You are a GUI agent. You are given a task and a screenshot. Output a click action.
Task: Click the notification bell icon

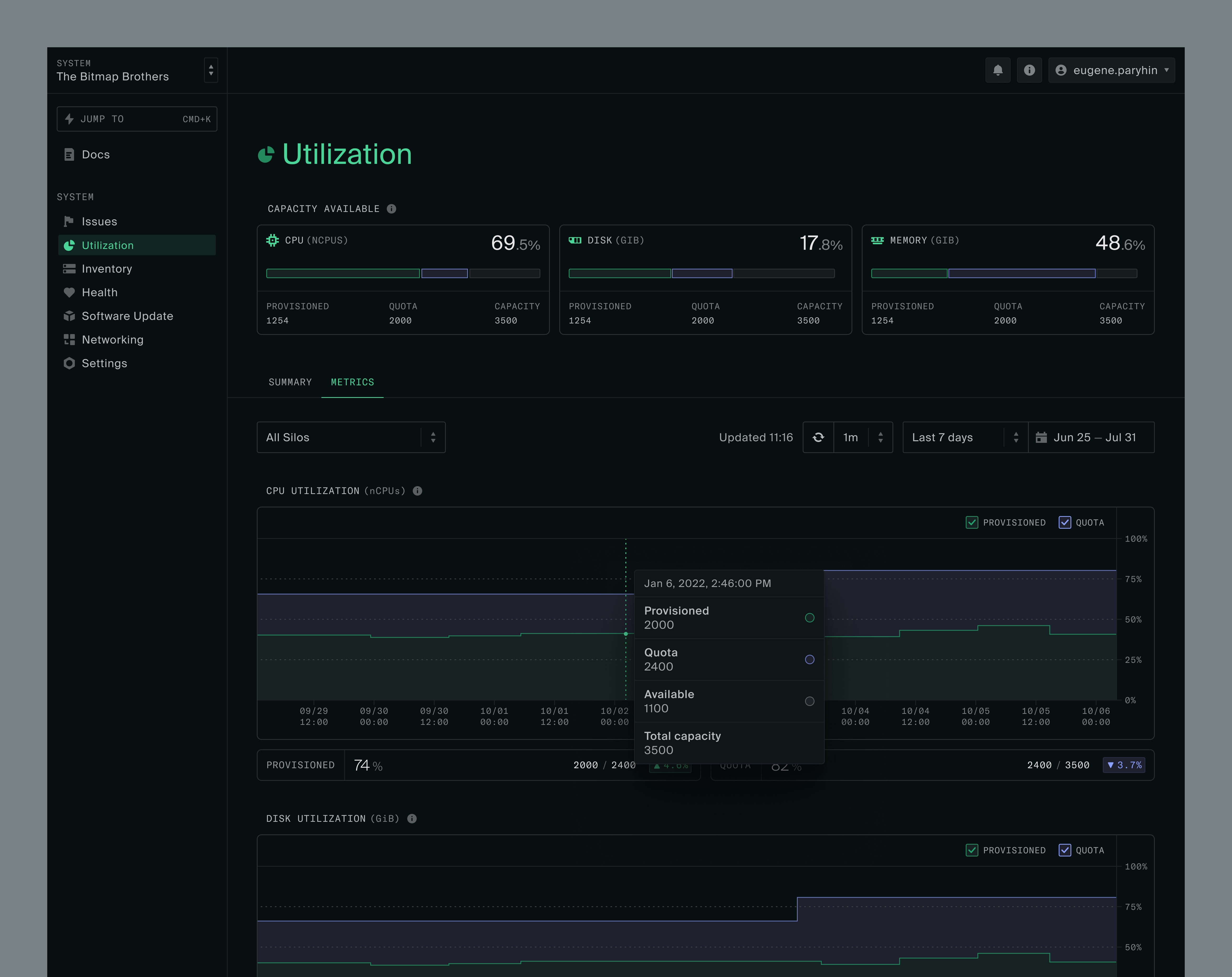pyautogui.click(x=998, y=70)
